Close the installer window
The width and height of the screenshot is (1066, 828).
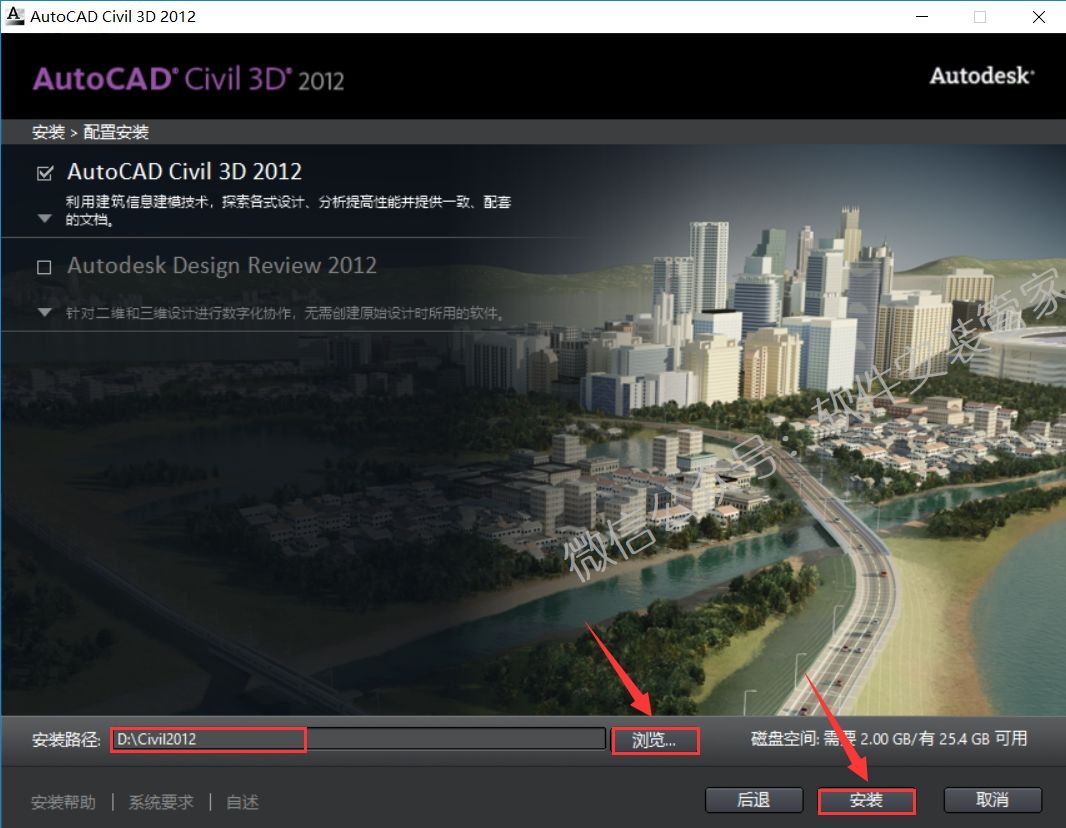[1037, 16]
